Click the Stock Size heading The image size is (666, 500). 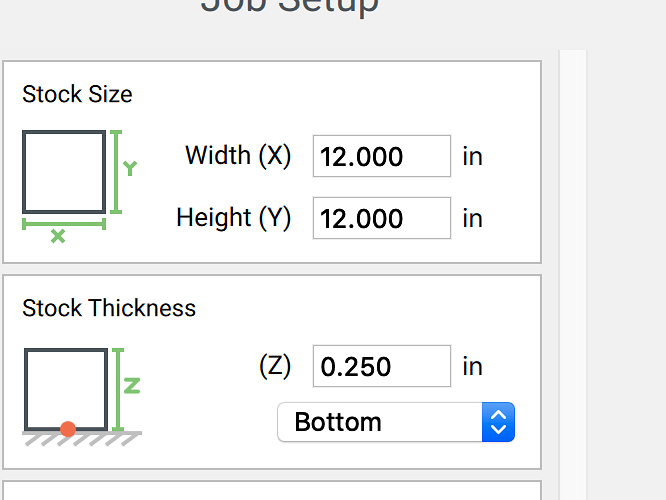(77, 95)
